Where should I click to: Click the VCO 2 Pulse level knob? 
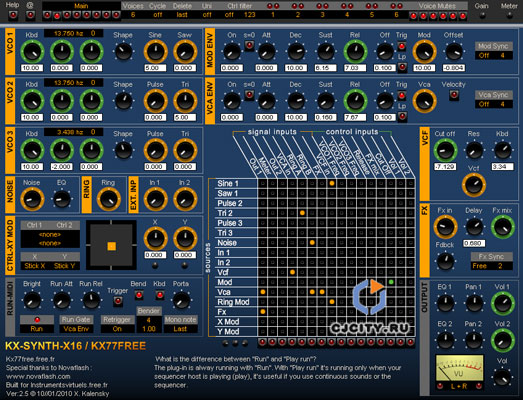coord(155,101)
